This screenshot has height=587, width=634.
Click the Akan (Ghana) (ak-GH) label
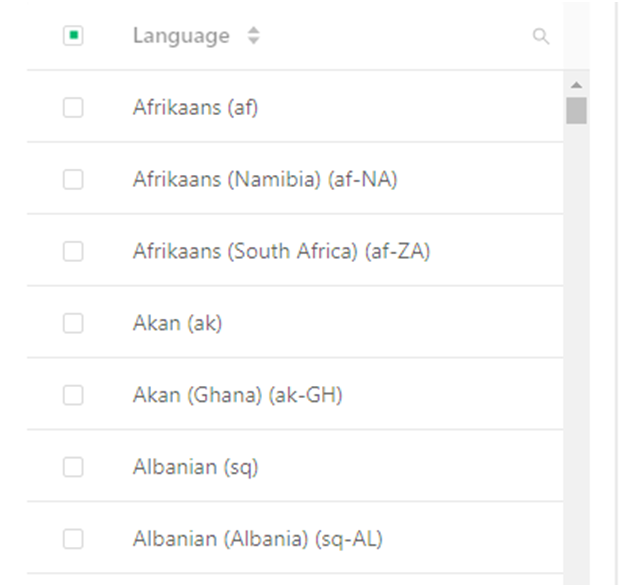pyautogui.click(x=237, y=395)
